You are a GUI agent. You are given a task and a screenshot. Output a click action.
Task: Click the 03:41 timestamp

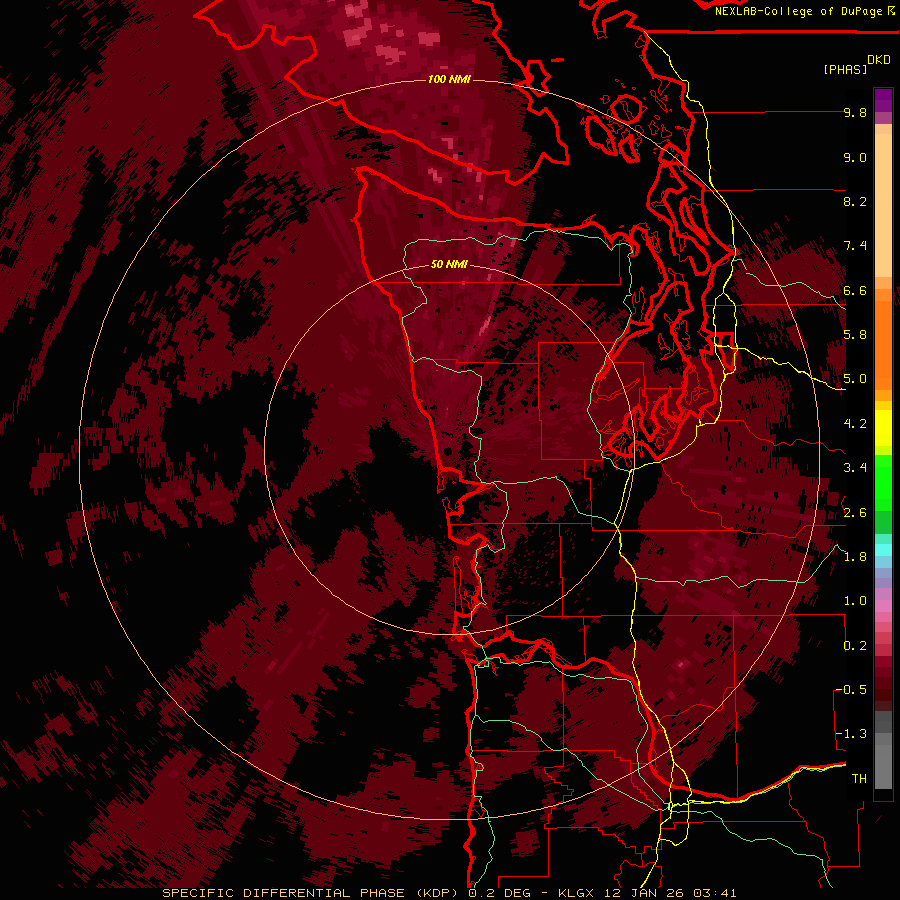pyautogui.click(x=714, y=893)
